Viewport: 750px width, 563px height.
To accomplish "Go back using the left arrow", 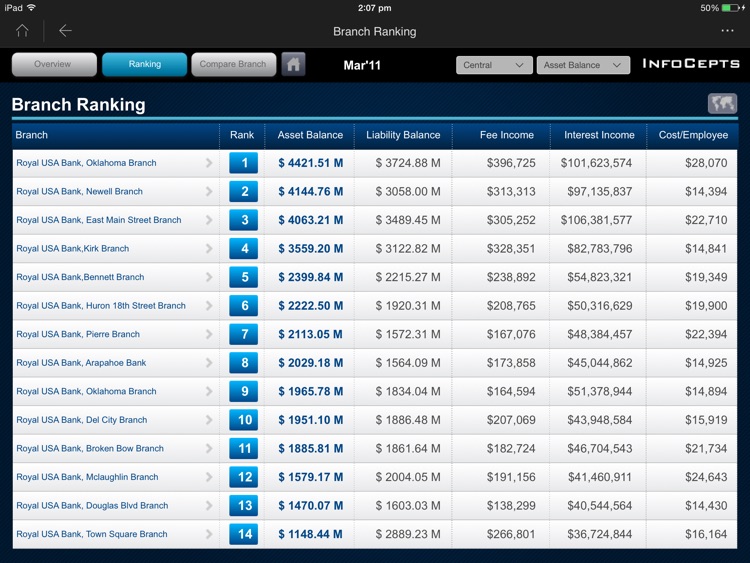I will [x=65, y=31].
